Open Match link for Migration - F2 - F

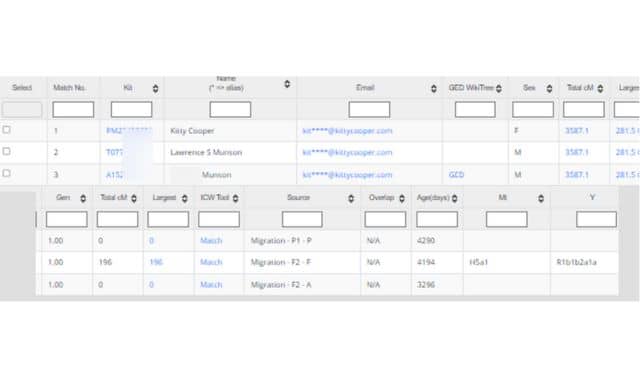click(x=211, y=262)
